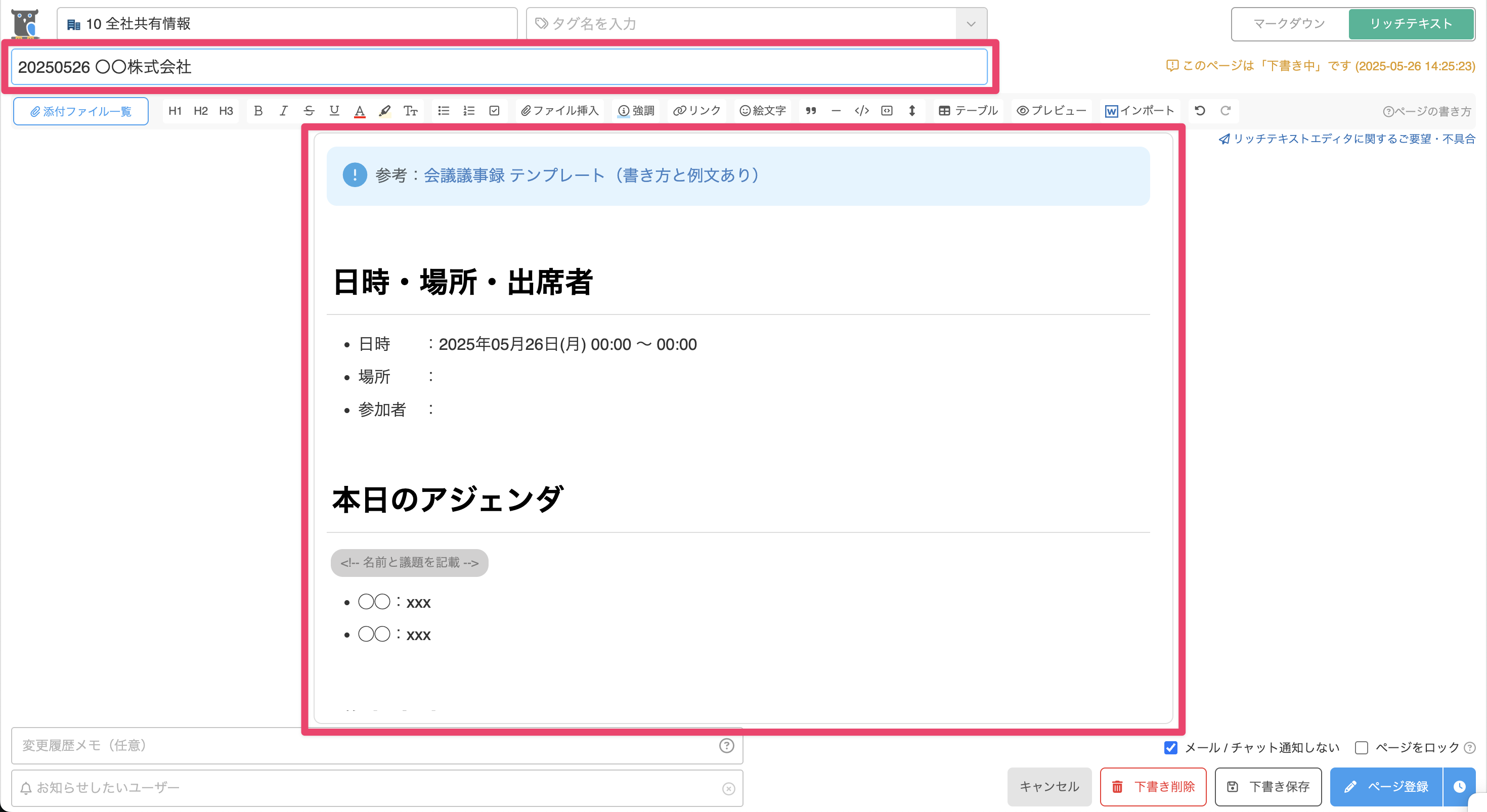The width and height of the screenshot is (1487, 812).
Task: Uncheck メール / チャット通知しない checkbox
Action: point(1171,747)
